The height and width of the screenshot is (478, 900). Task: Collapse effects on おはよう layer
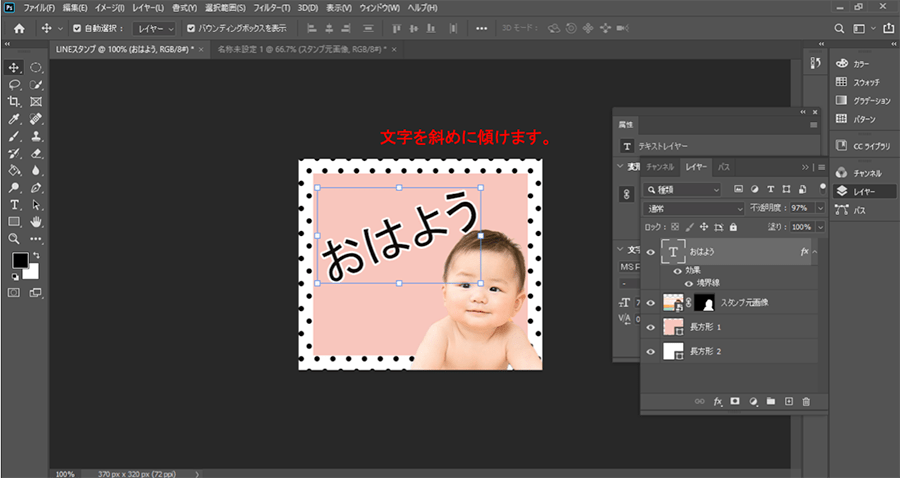[817, 252]
